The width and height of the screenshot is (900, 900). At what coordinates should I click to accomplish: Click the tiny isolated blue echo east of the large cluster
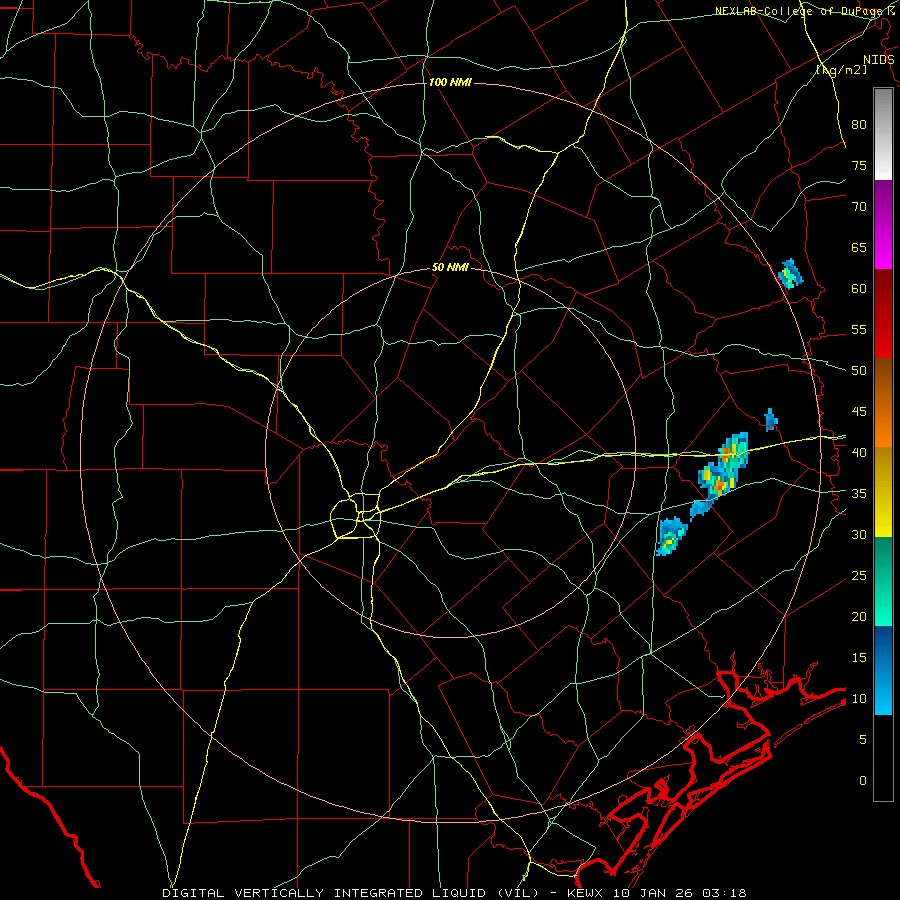pyautogui.click(x=771, y=420)
